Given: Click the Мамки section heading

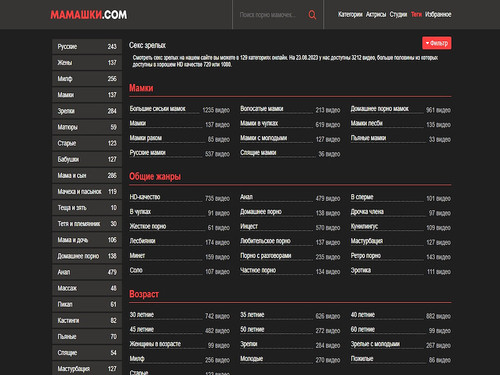Looking at the screenshot, I should (x=141, y=88).
